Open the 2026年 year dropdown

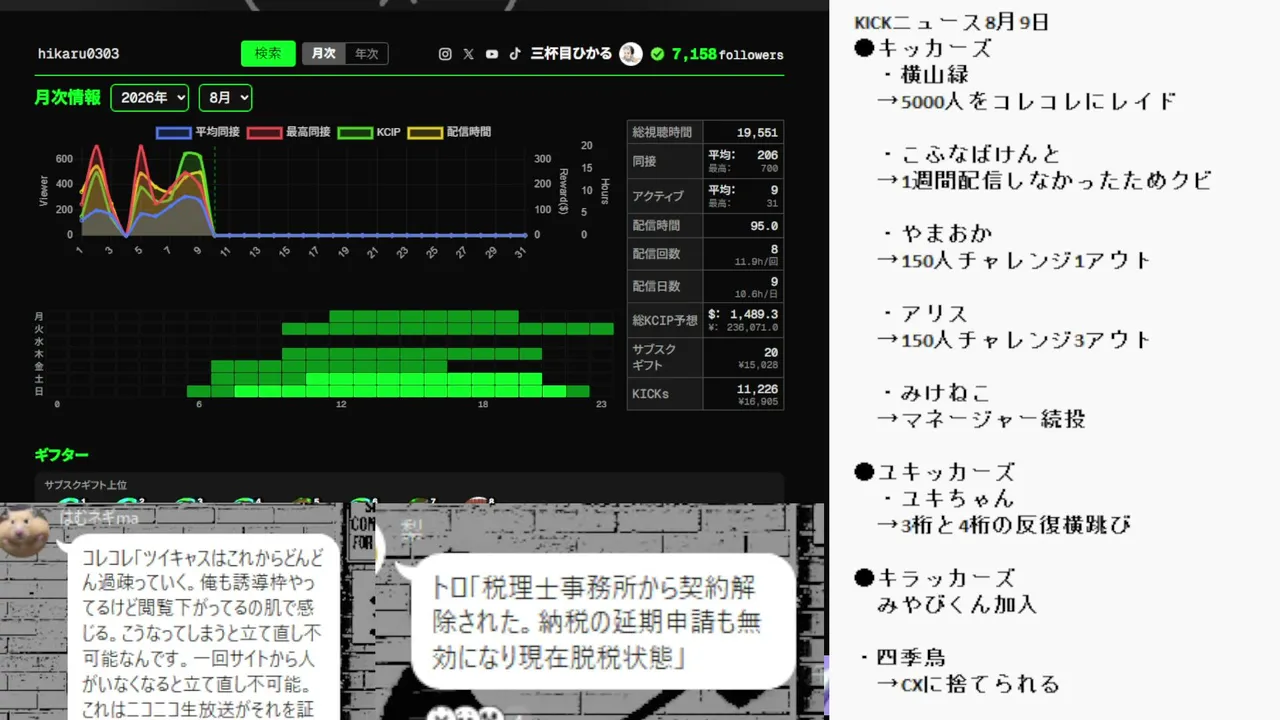pyautogui.click(x=150, y=97)
